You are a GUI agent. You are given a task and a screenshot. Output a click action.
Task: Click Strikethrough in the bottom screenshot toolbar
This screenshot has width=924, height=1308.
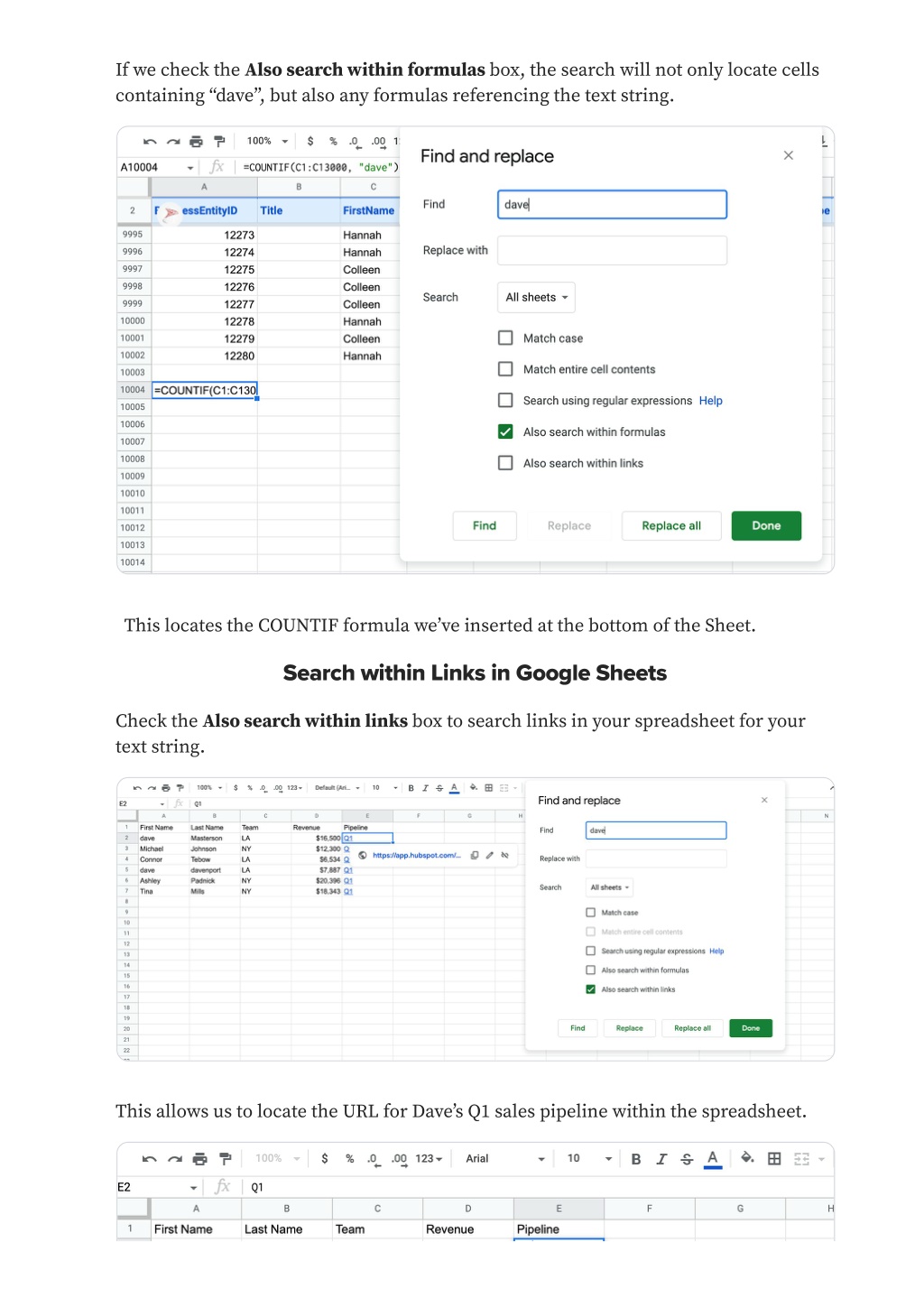click(x=687, y=1160)
